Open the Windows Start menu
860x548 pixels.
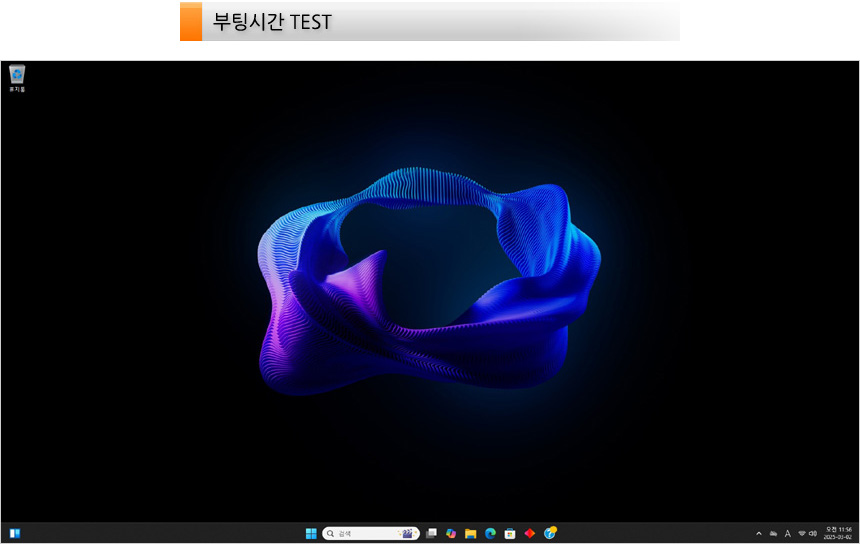(311, 533)
